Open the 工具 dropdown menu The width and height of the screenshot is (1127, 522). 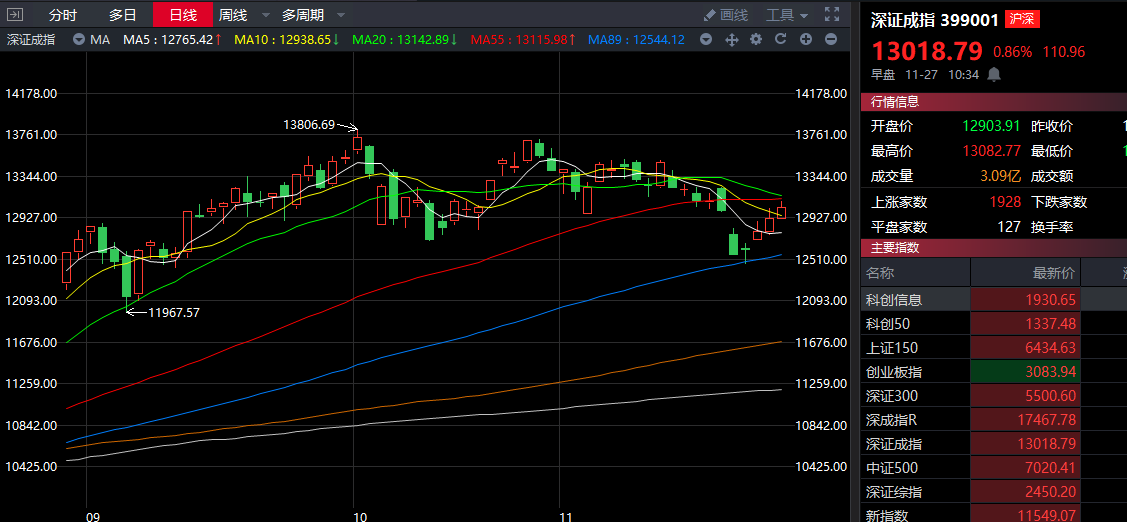(787, 15)
